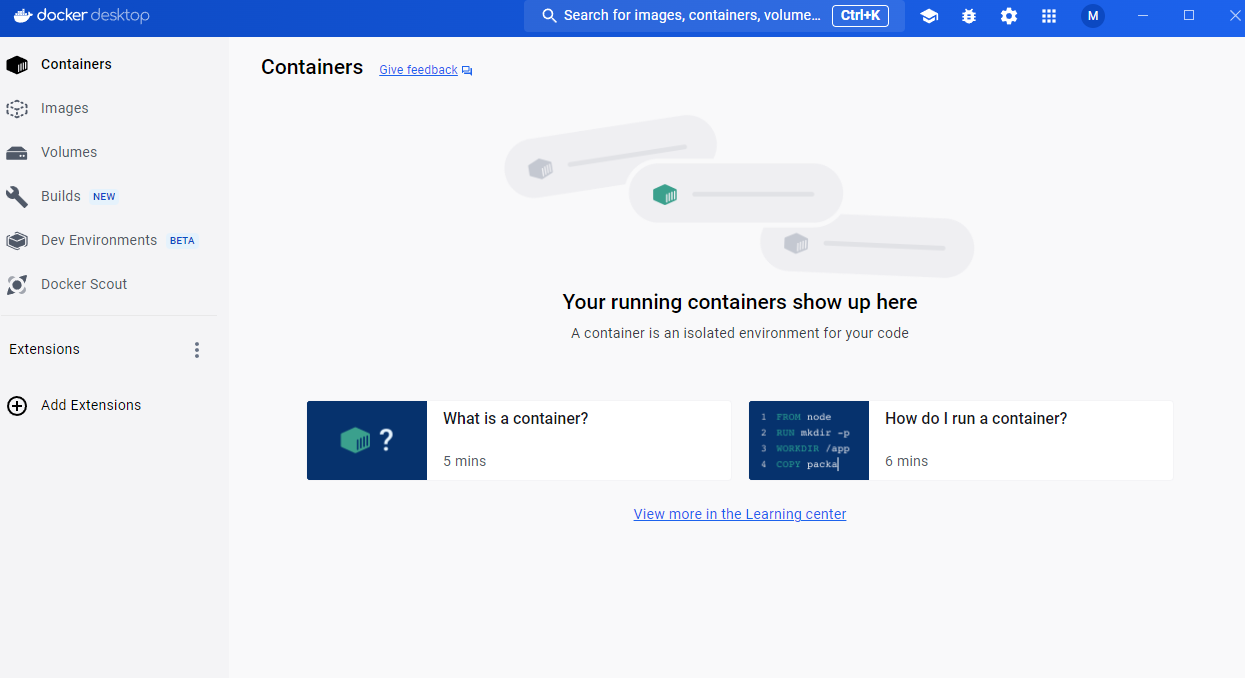The width and height of the screenshot is (1245, 678).
Task: Click the Give feedback link
Action: click(x=418, y=70)
